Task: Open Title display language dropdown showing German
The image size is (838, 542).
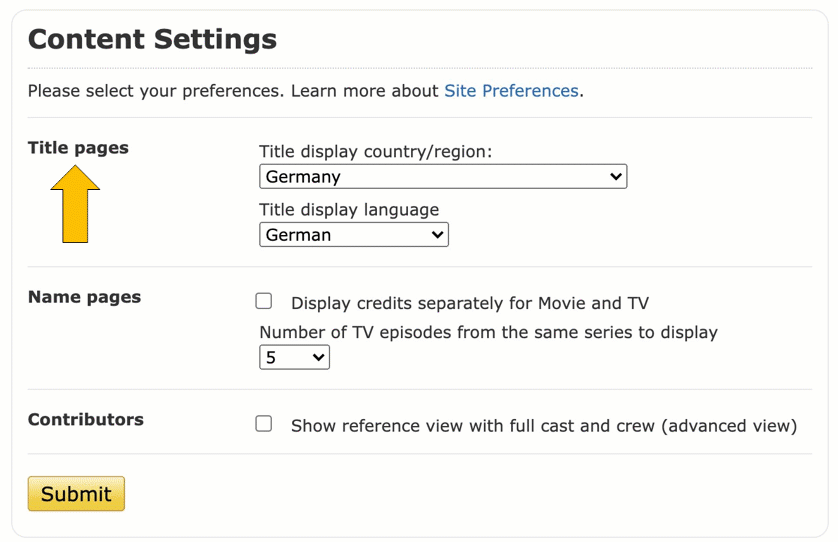Action: tap(354, 235)
